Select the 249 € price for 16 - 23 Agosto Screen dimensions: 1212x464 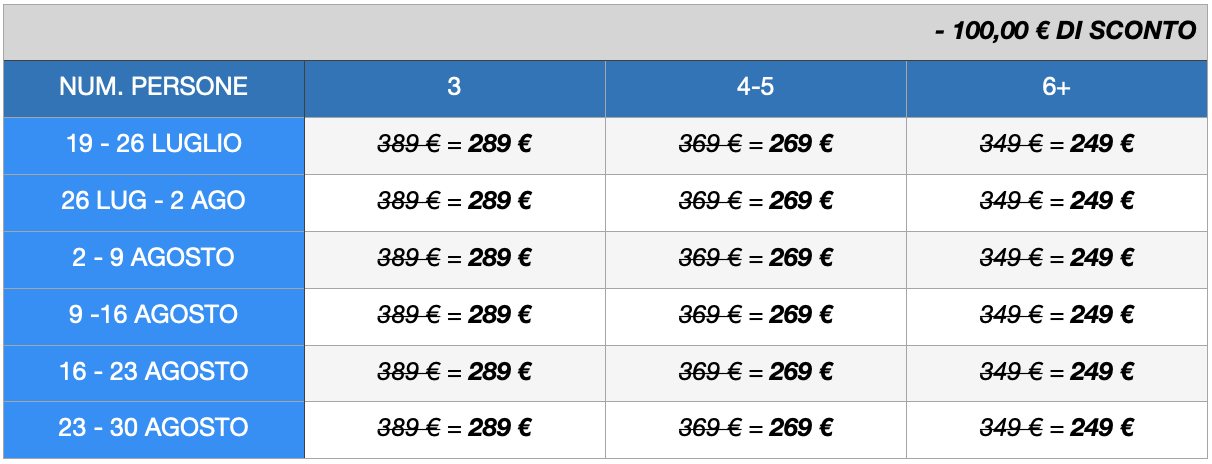pos(1102,372)
